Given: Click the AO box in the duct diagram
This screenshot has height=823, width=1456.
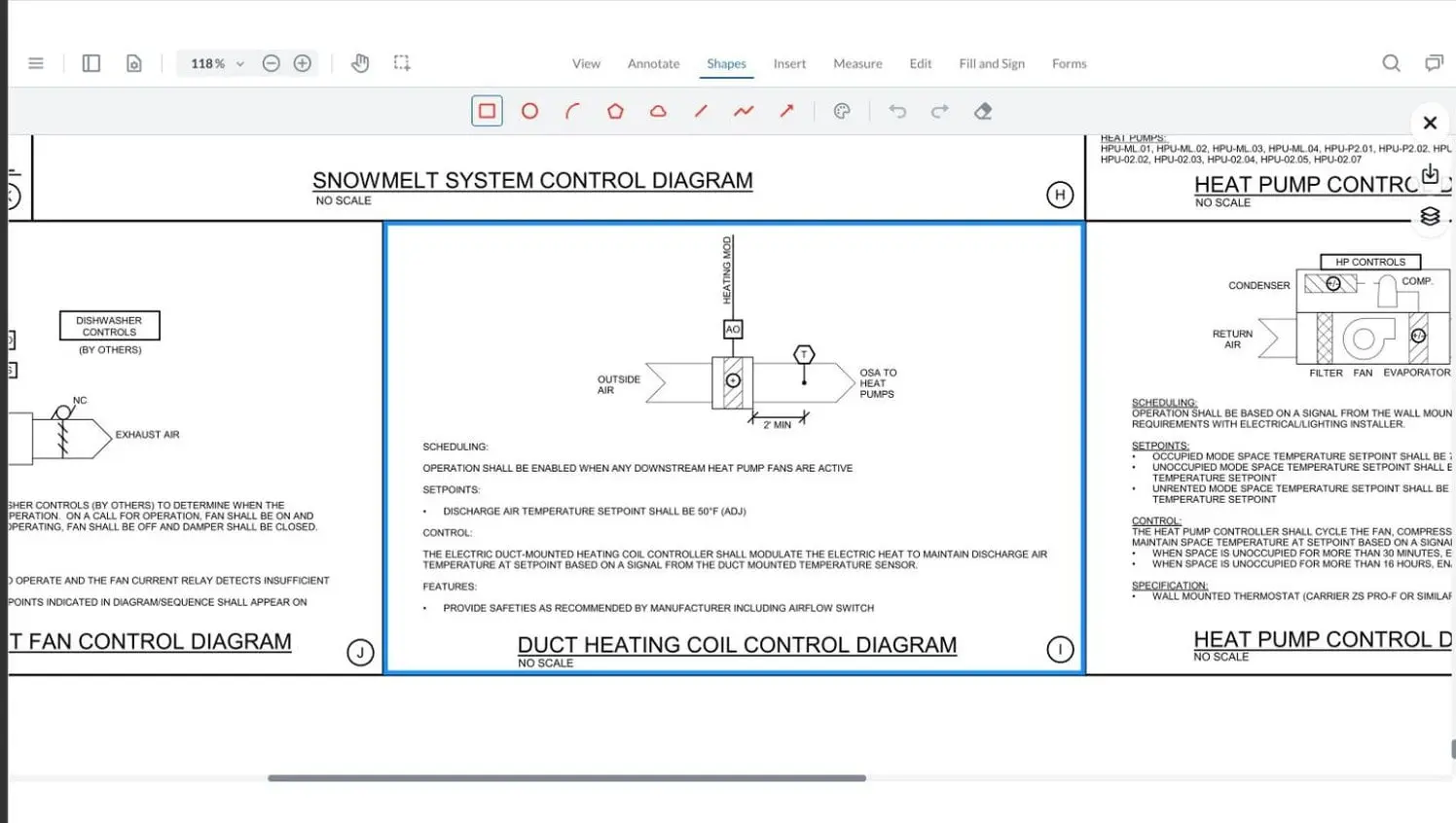Looking at the screenshot, I should coord(733,329).
